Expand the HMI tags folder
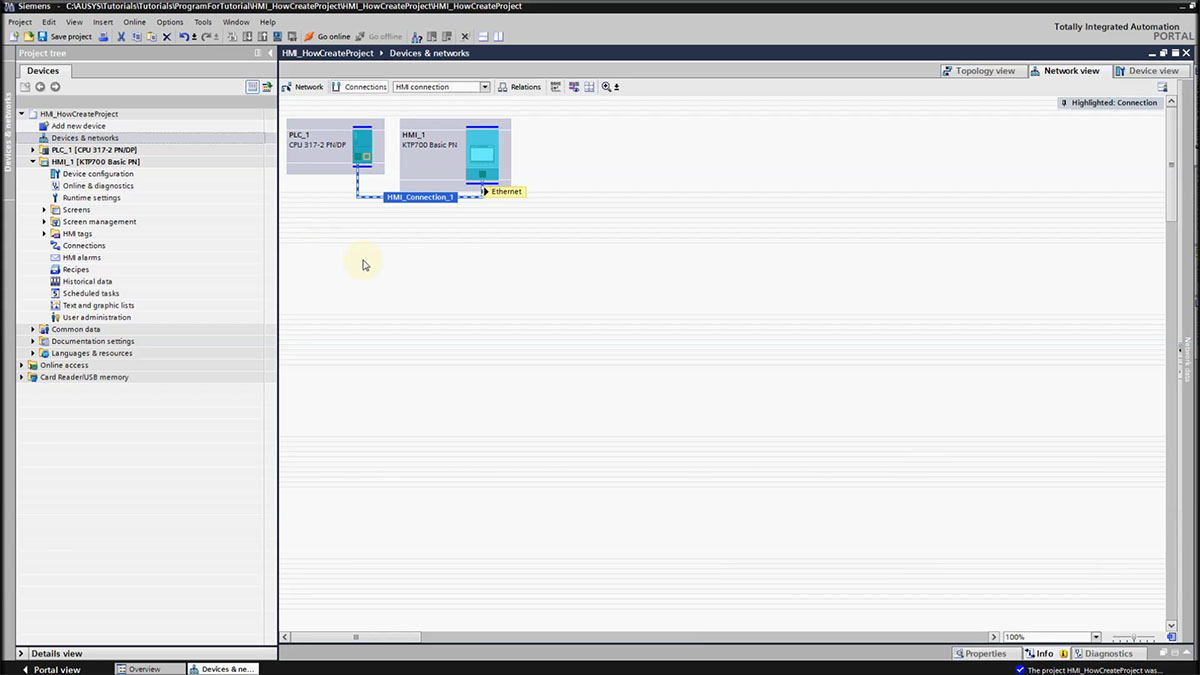Viewport: 1200px width, 675px height. [x=44, y=234]
